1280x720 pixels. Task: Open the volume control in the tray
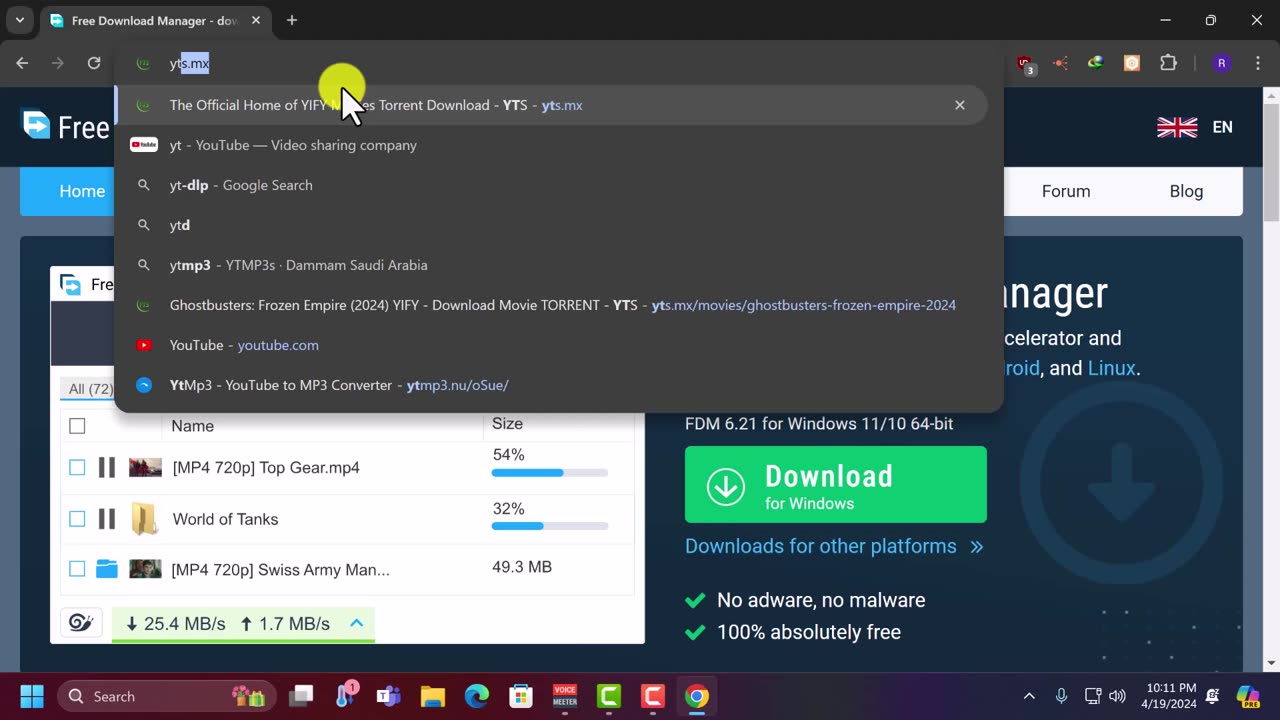(x=1117, y=696)
